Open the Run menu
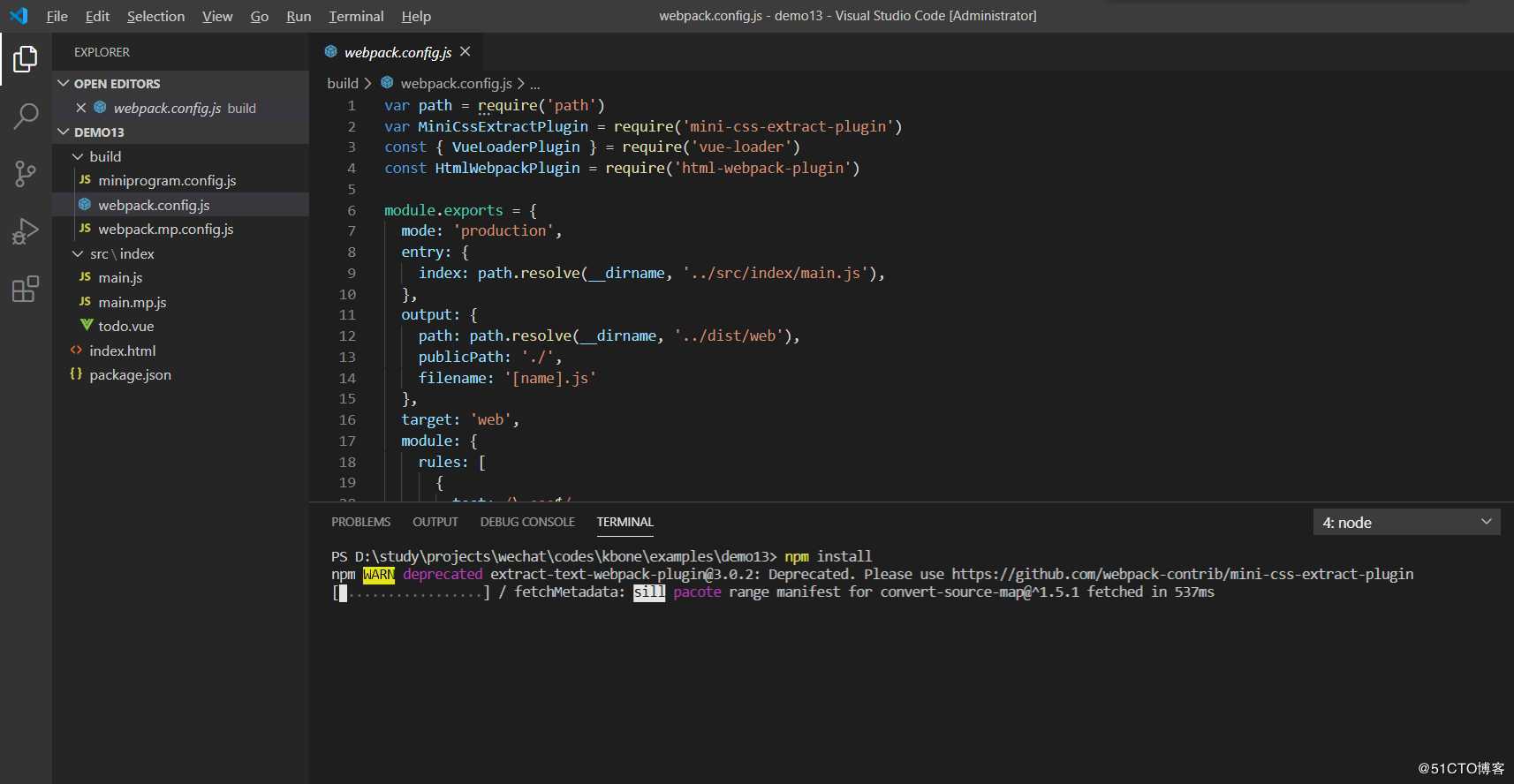1514x784 pixels. pos(299,16)
